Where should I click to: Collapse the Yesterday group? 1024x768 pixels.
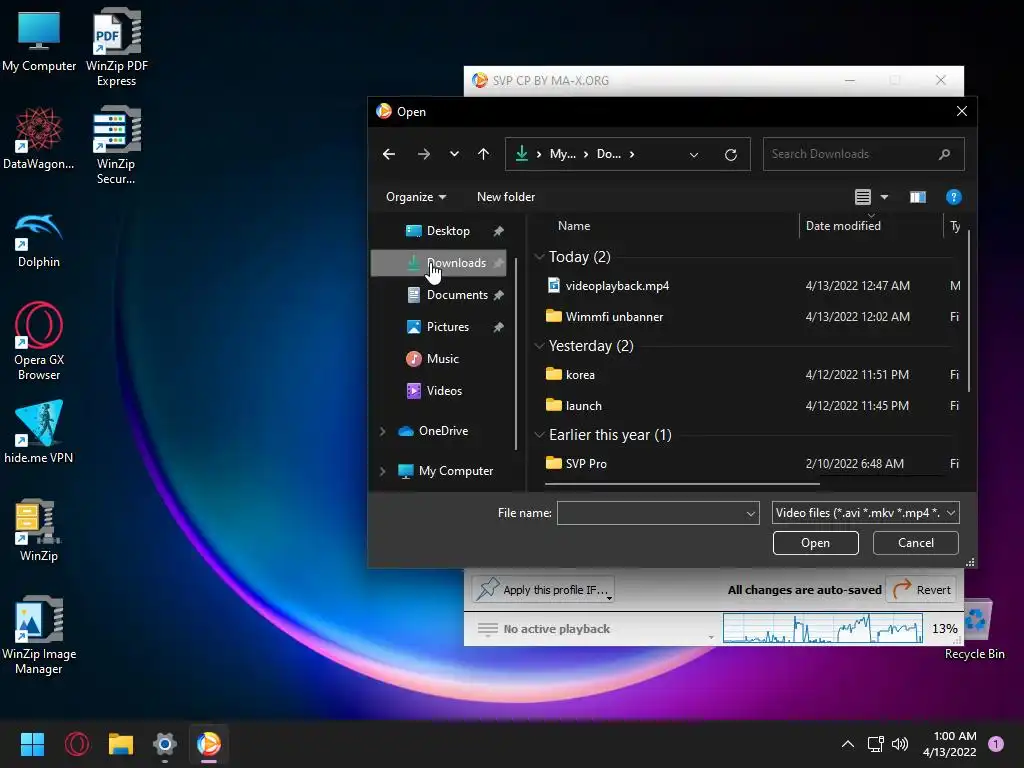point(539,345)
